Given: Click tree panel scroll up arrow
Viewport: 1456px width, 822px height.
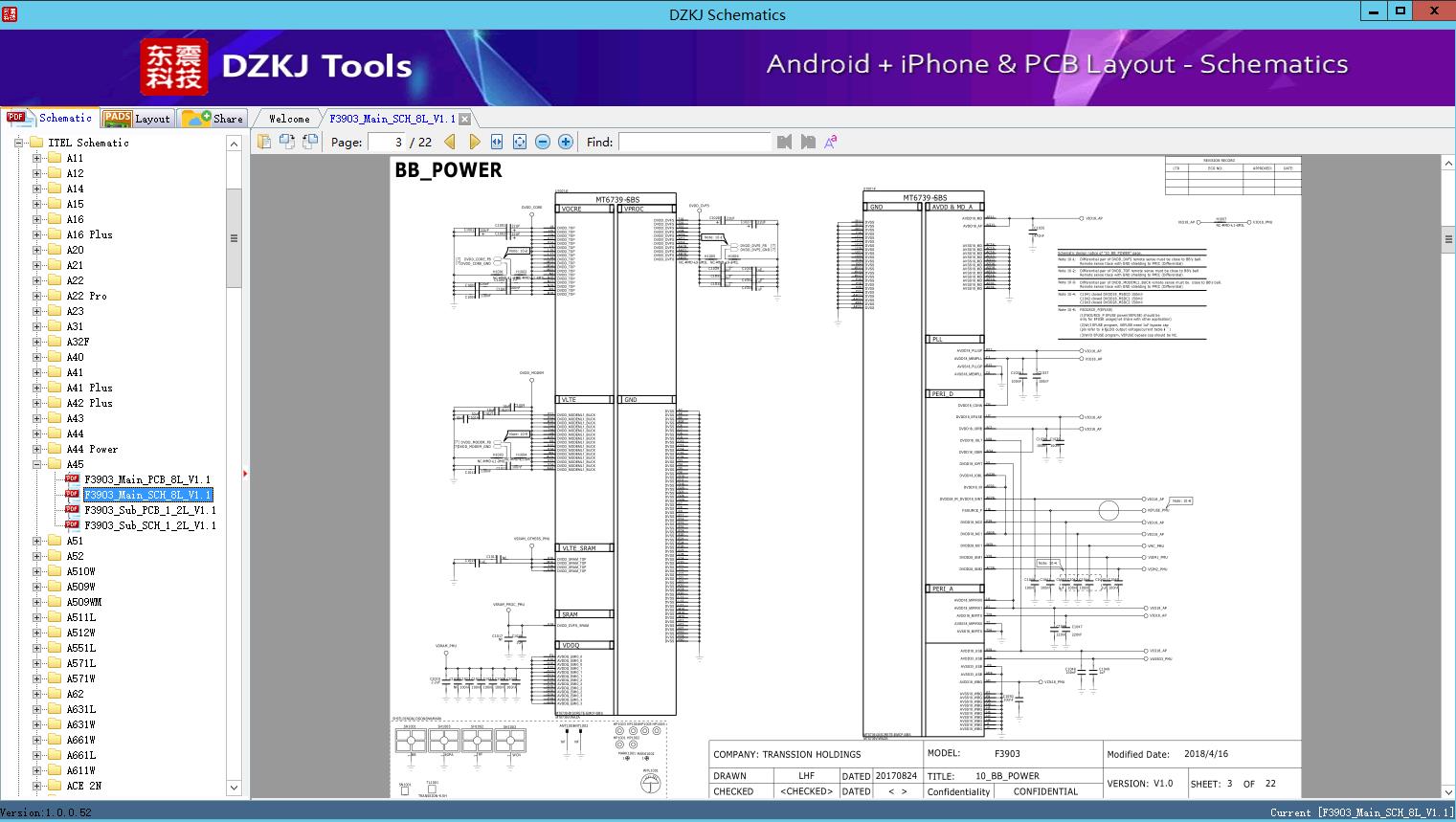Looking at the screenshot, I should pos(234,144).
